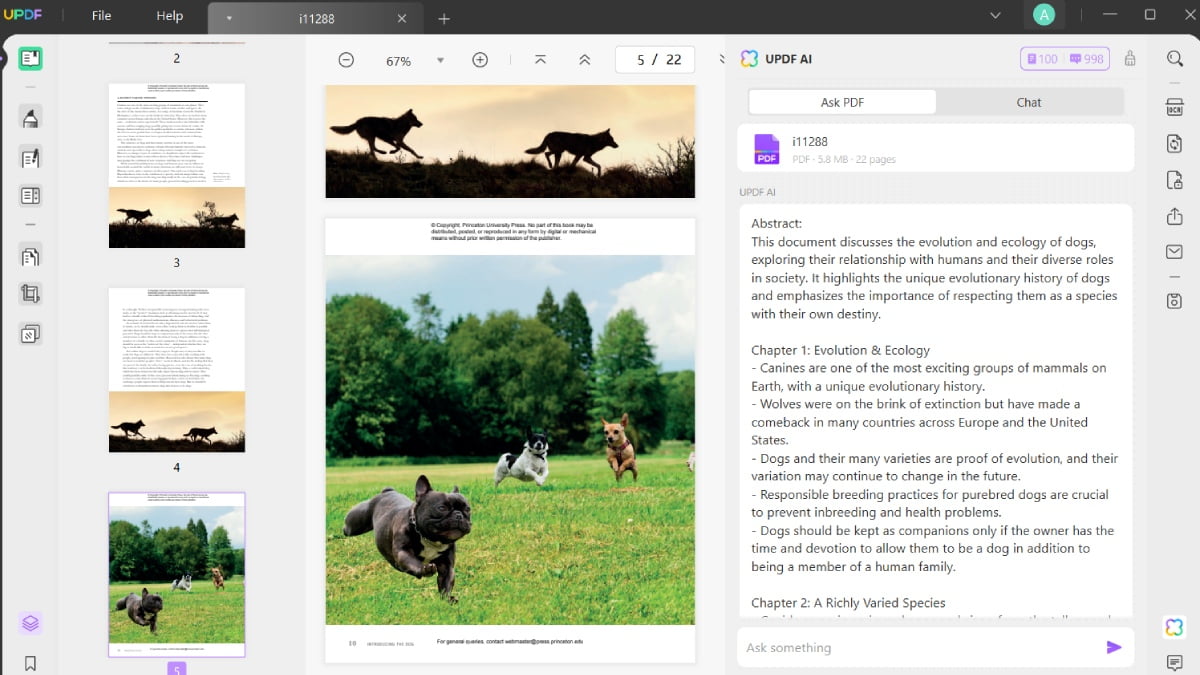The image size is (1200, 675).
Task: Select the Edit PDF tool
Action: click(x=30, y=157)
